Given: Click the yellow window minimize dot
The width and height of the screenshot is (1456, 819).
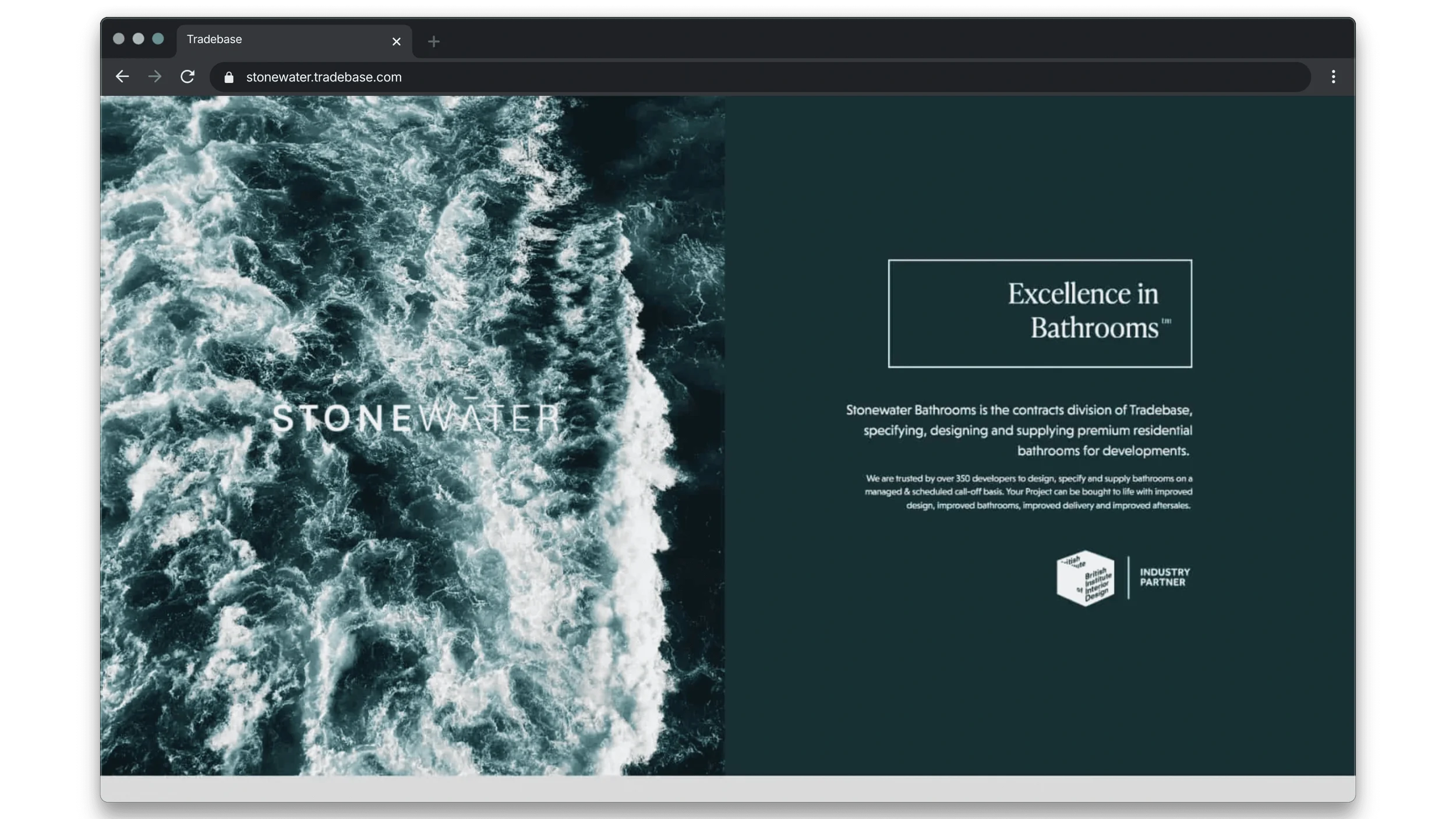Looking at the screenshot, I should pos(139,39).
